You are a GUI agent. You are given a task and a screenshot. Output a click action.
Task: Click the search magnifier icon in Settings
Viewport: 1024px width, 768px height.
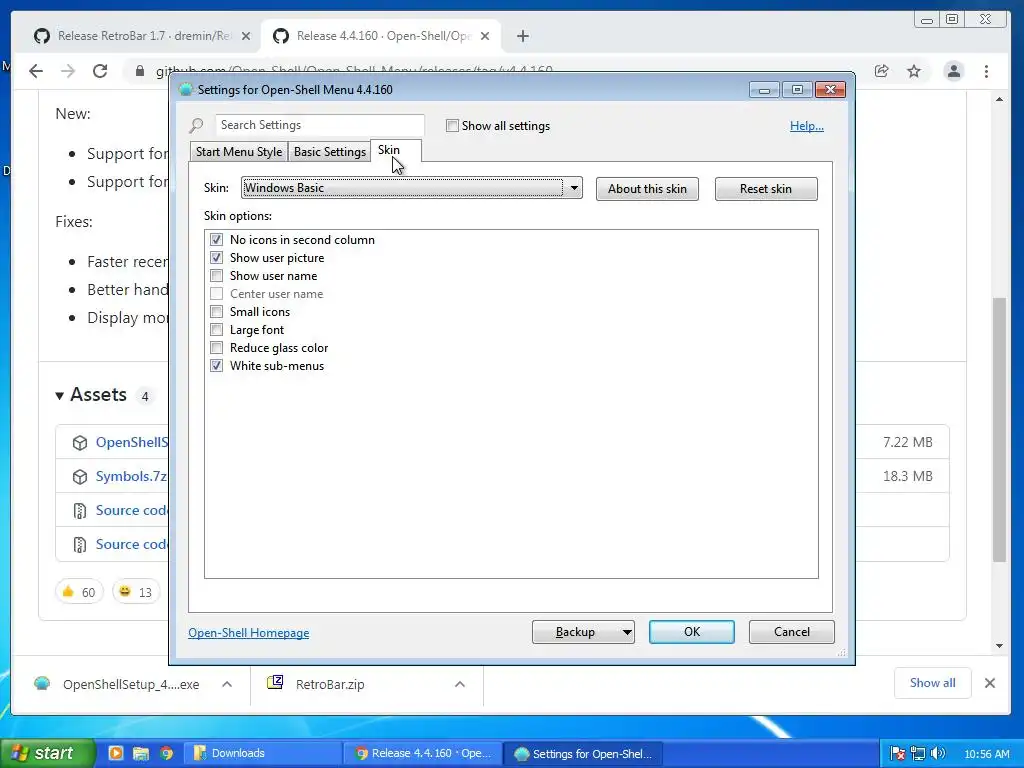coord(196,125)
